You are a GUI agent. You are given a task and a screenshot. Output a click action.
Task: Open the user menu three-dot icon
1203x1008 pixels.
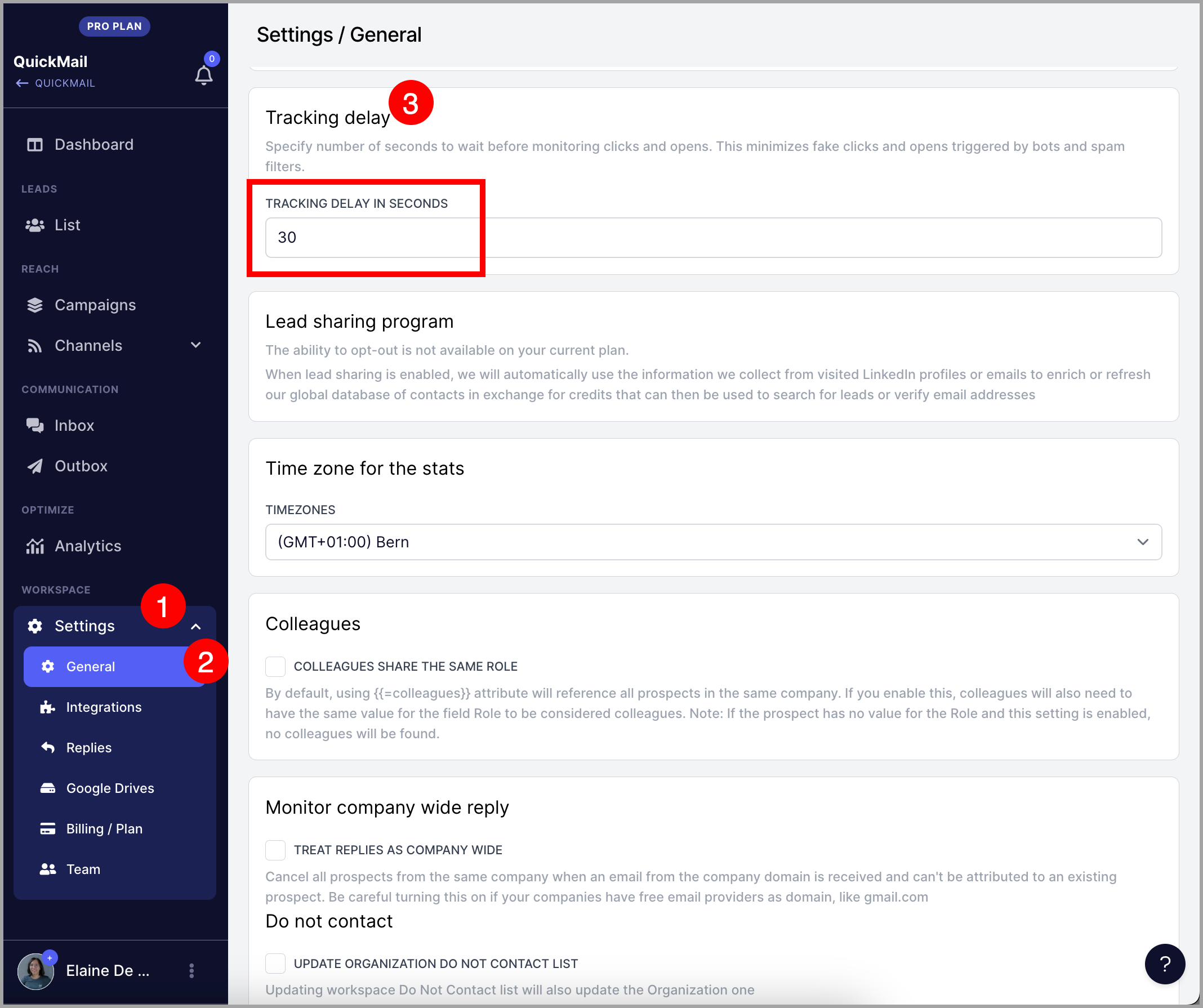click(192, 971)
